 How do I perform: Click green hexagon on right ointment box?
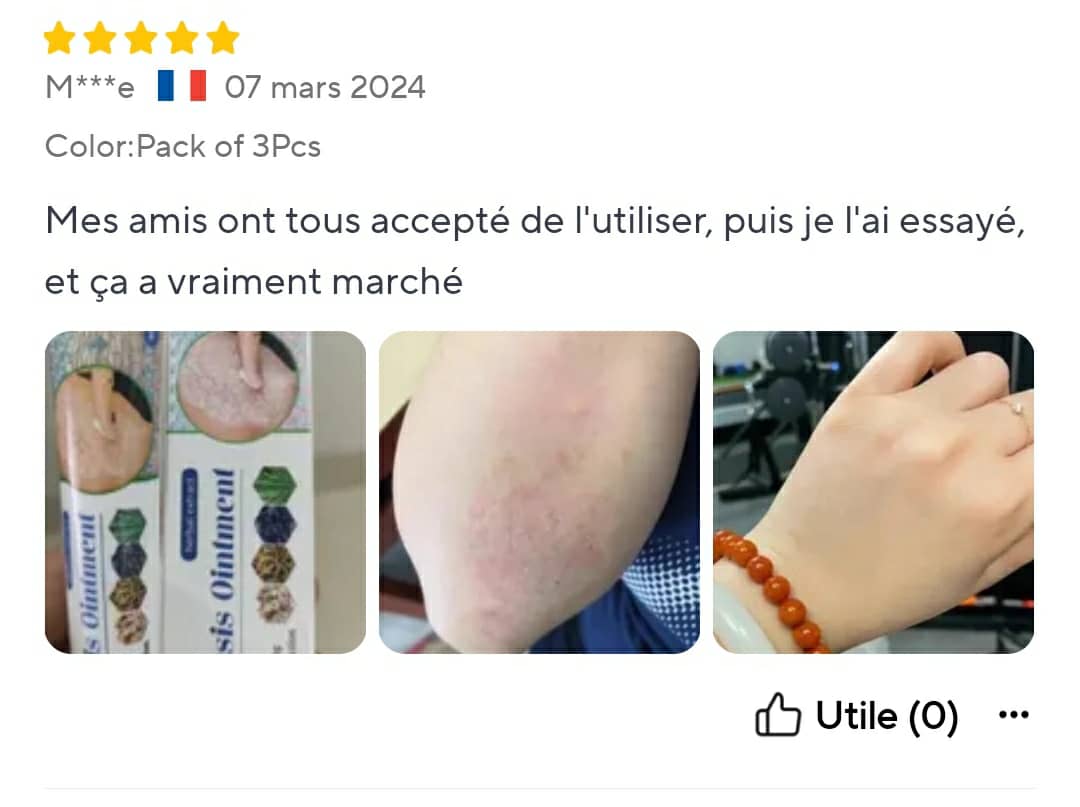[276, 484]
